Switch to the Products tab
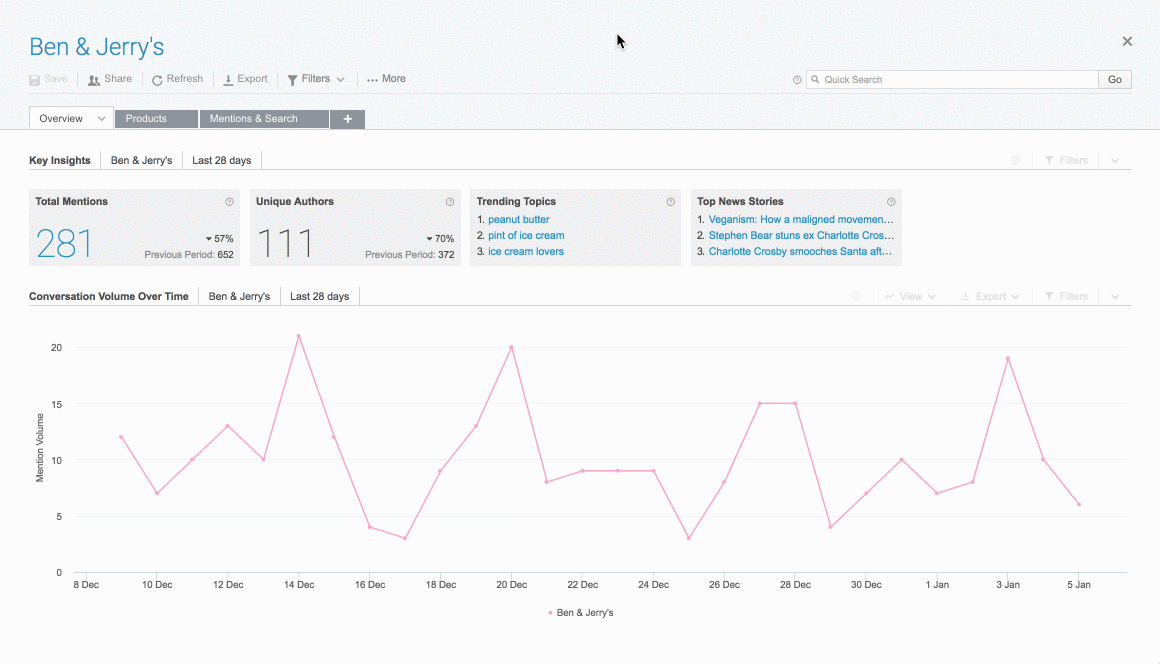This screenshot has width=1160, height=664. 146,119
